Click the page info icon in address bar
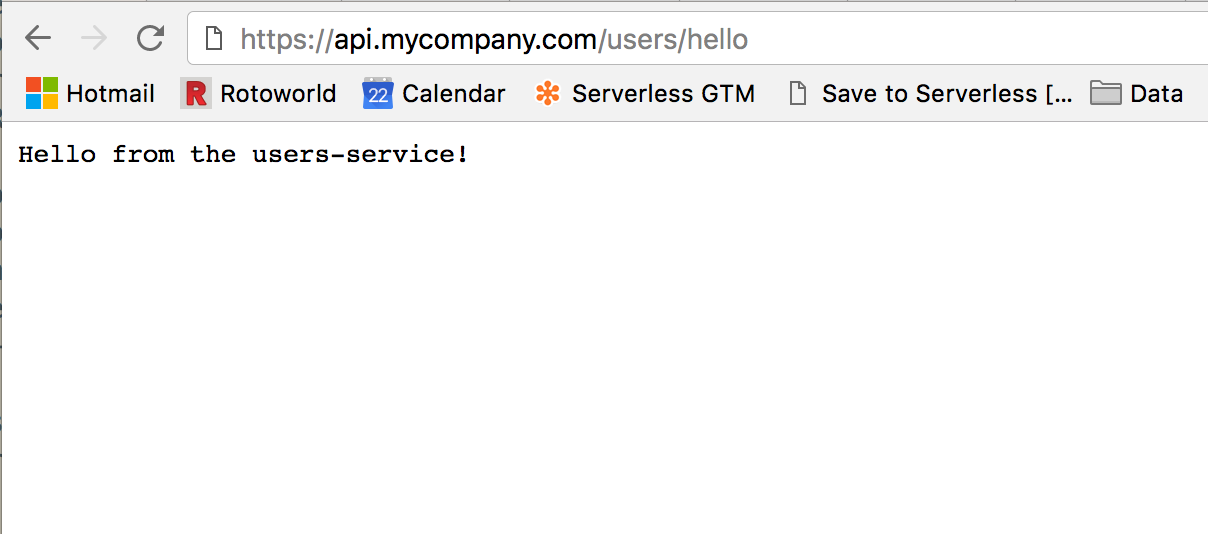 click(x=212, y=39)
